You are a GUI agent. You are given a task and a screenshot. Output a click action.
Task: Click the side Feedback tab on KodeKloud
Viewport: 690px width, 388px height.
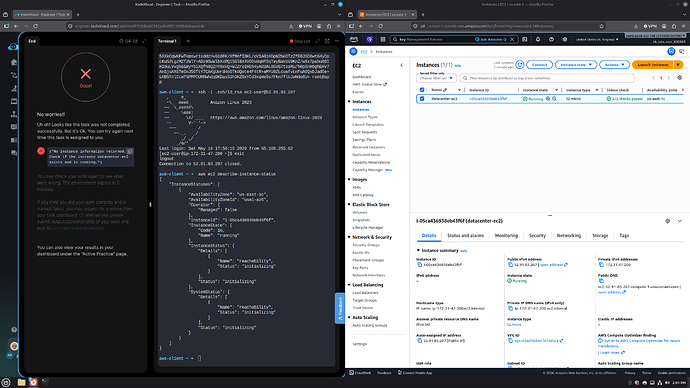340,308
